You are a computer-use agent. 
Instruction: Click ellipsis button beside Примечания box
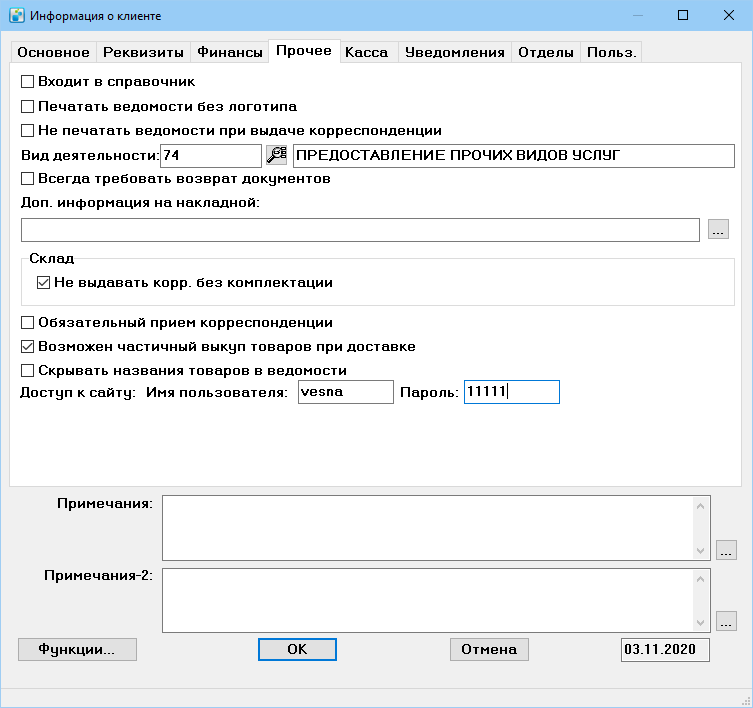click(726, 550)
